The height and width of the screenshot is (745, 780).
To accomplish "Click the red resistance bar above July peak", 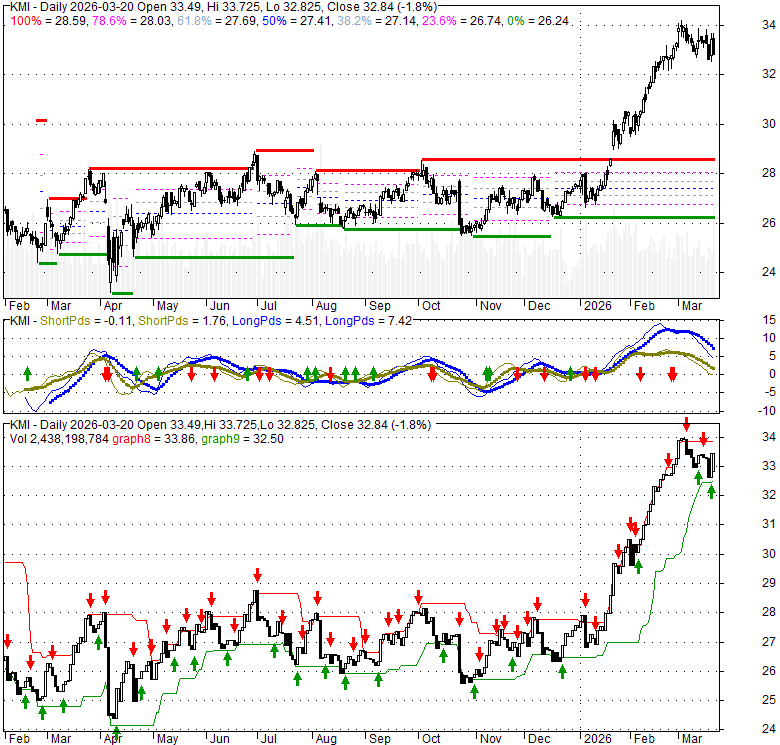I will point(285,150).
